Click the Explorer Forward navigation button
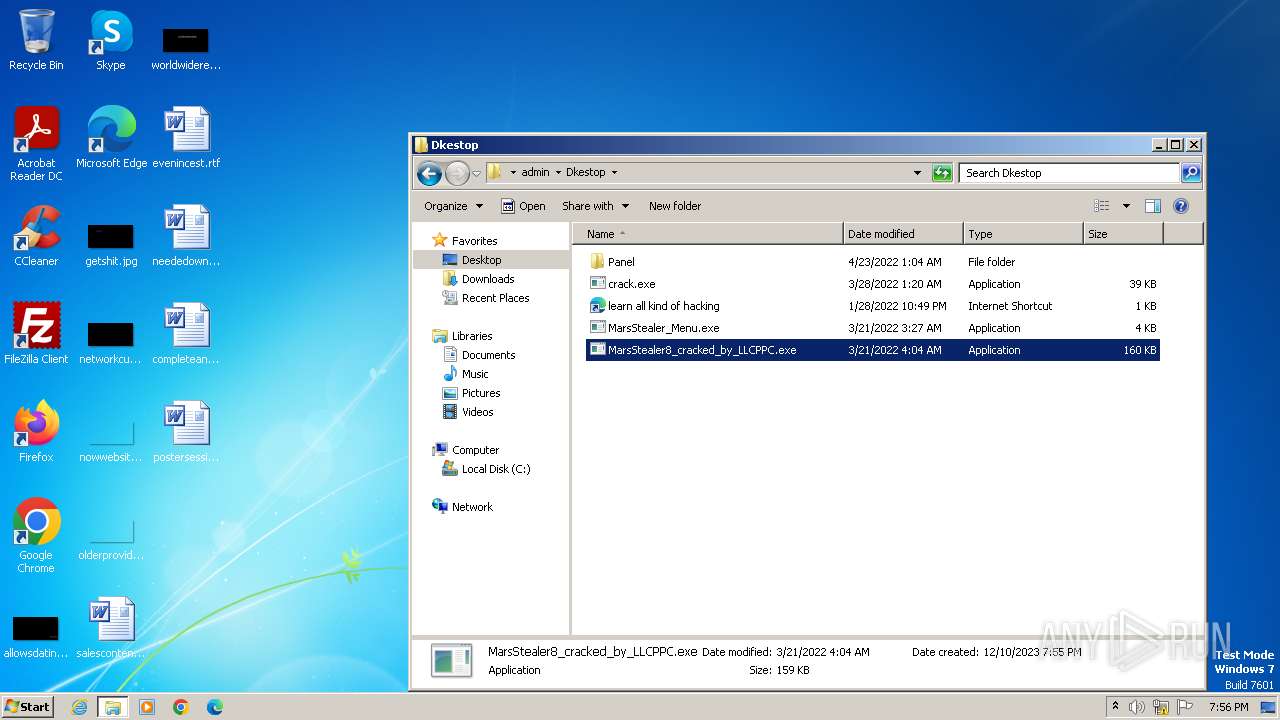Screen dimensions: 1280x720 click(x=457, y=173)
